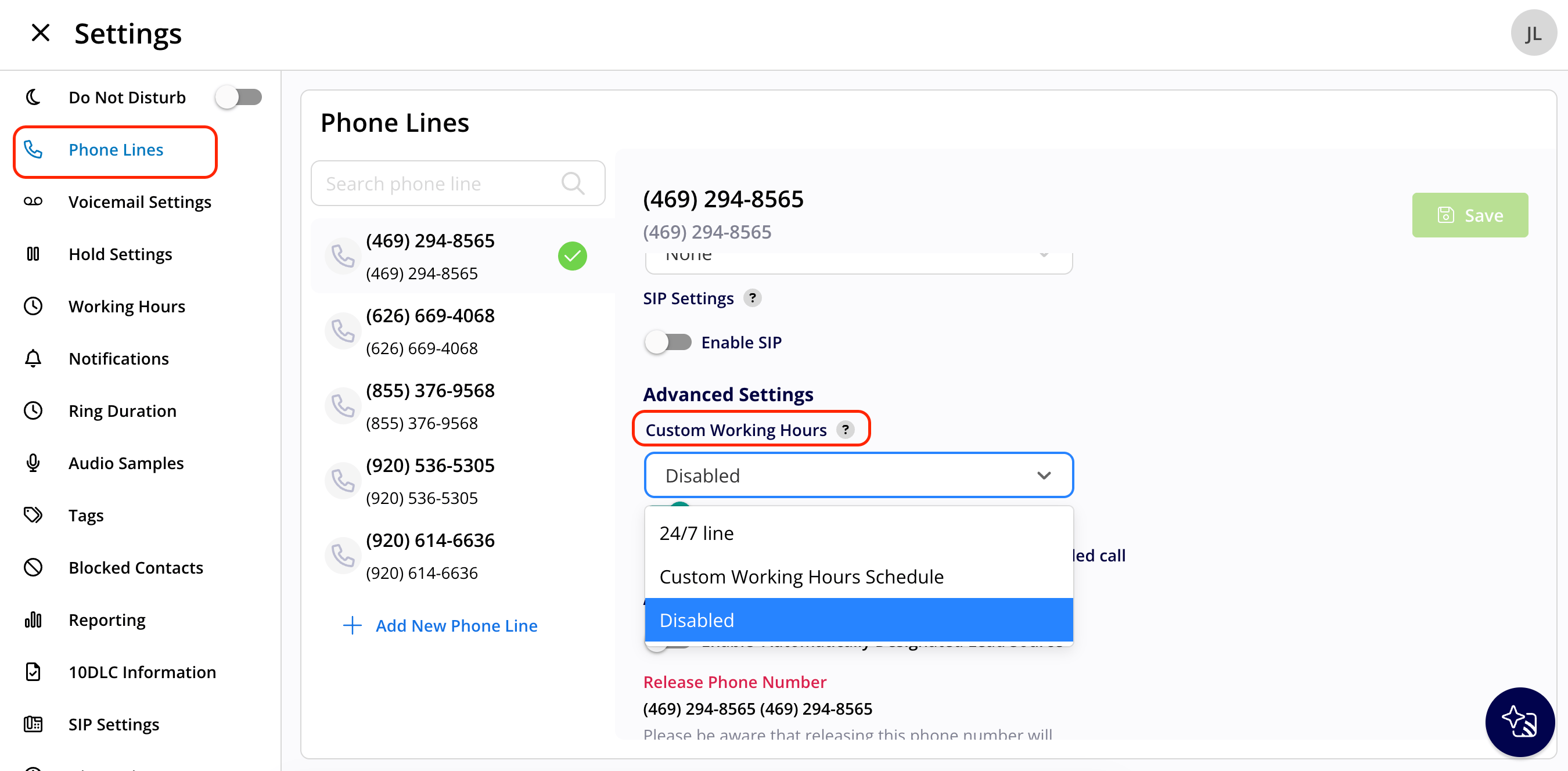The height and width of the screenshot is (771, 1568).
Task: Toggle the Do Not Disturb switch
Action: 239,98
